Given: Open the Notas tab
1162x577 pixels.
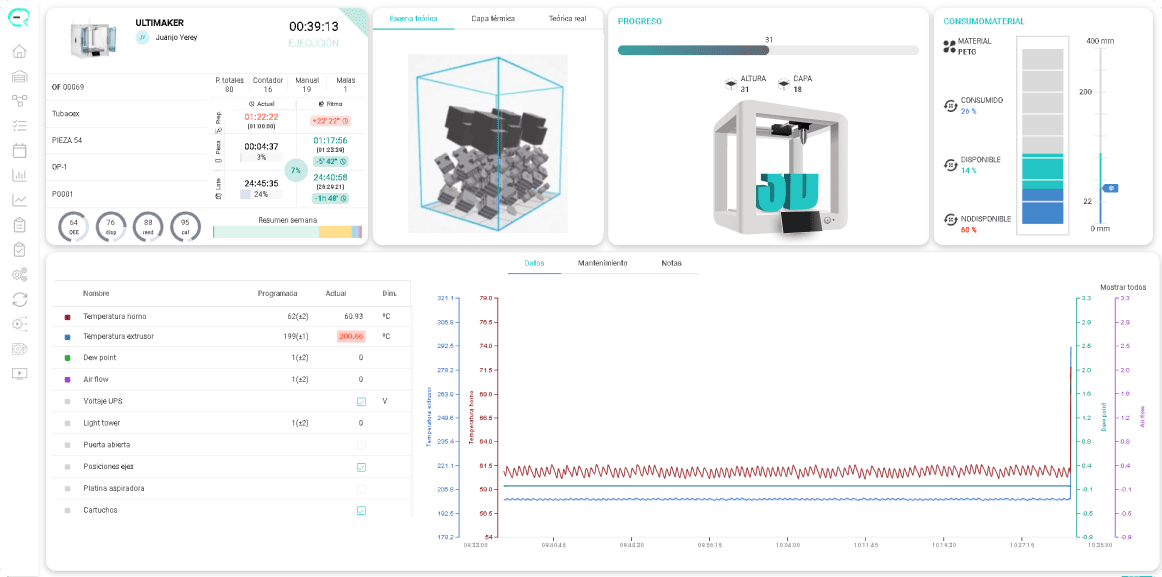Looking at the screenshot, I should 671,263.
